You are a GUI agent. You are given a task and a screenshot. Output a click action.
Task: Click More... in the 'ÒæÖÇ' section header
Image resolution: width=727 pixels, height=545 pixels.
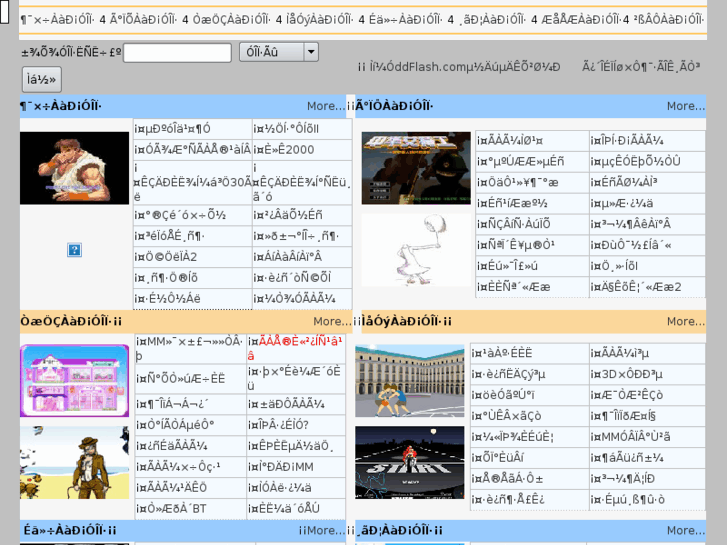pyautogui.click(x=332, y=321)
